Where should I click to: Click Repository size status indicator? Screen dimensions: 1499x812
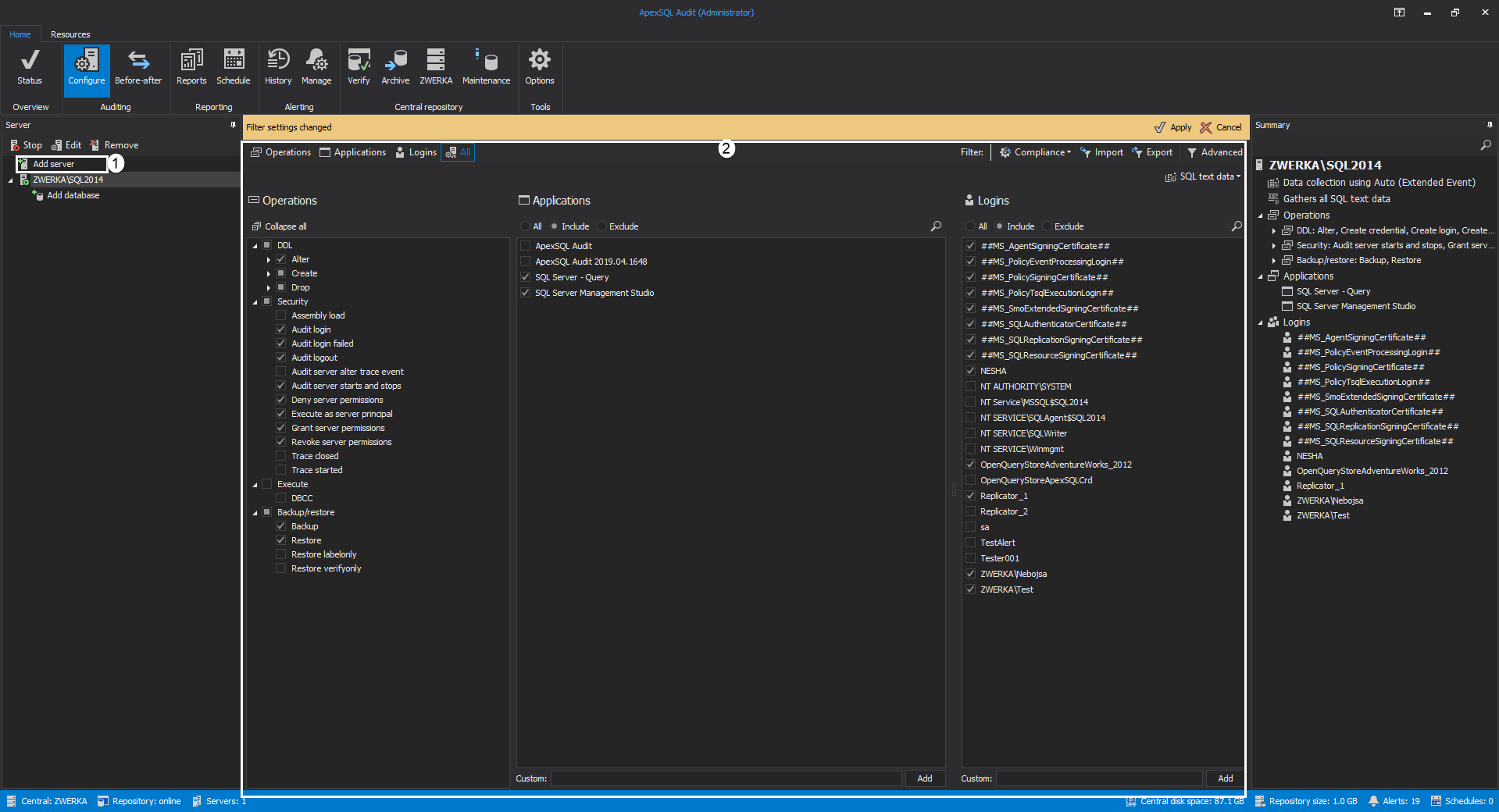[1306, 801]
